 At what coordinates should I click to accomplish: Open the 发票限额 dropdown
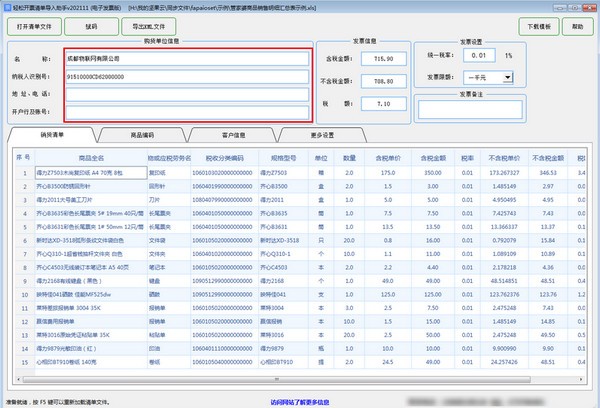coord(509,76)
